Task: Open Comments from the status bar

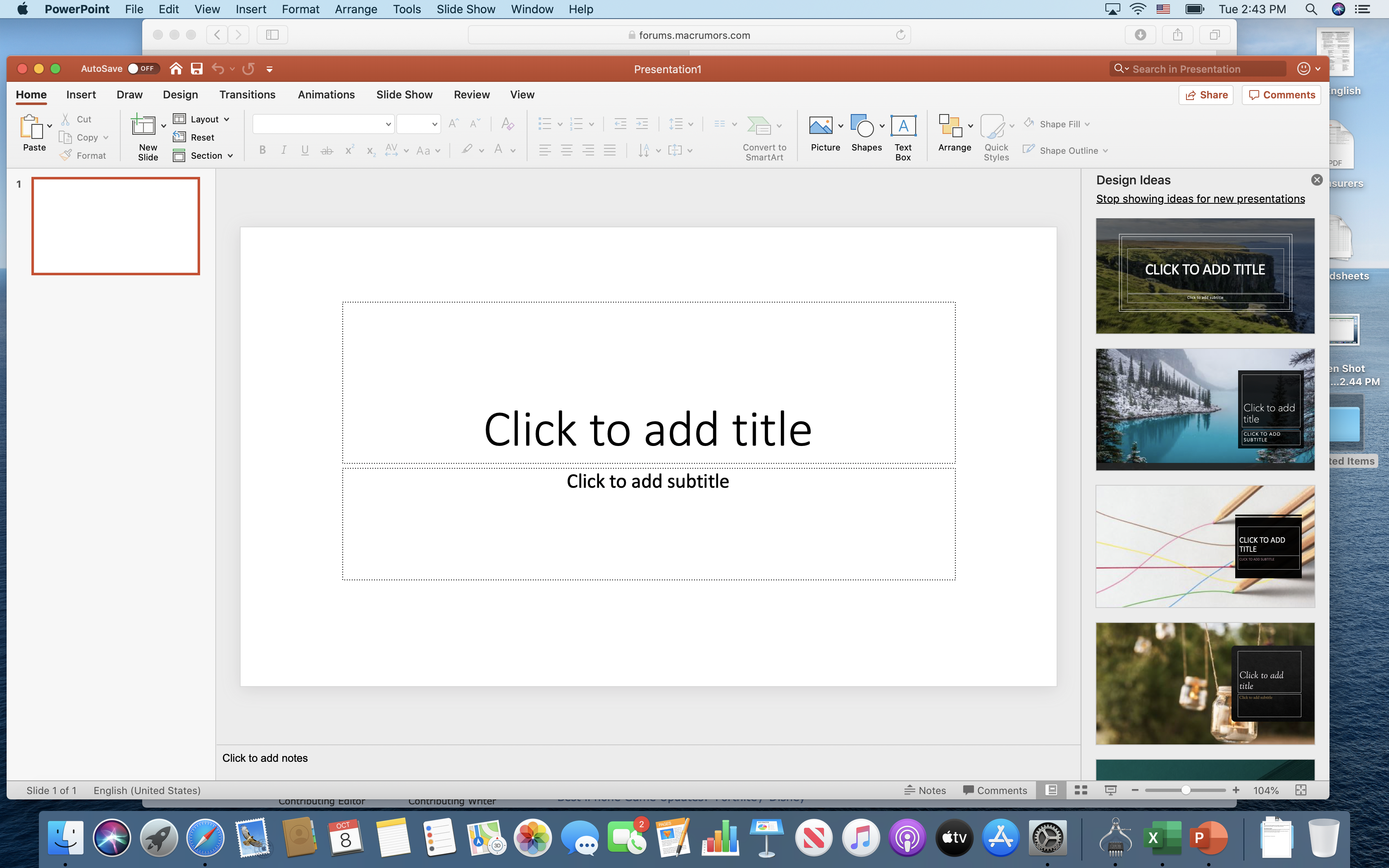Action: (995, 790)
